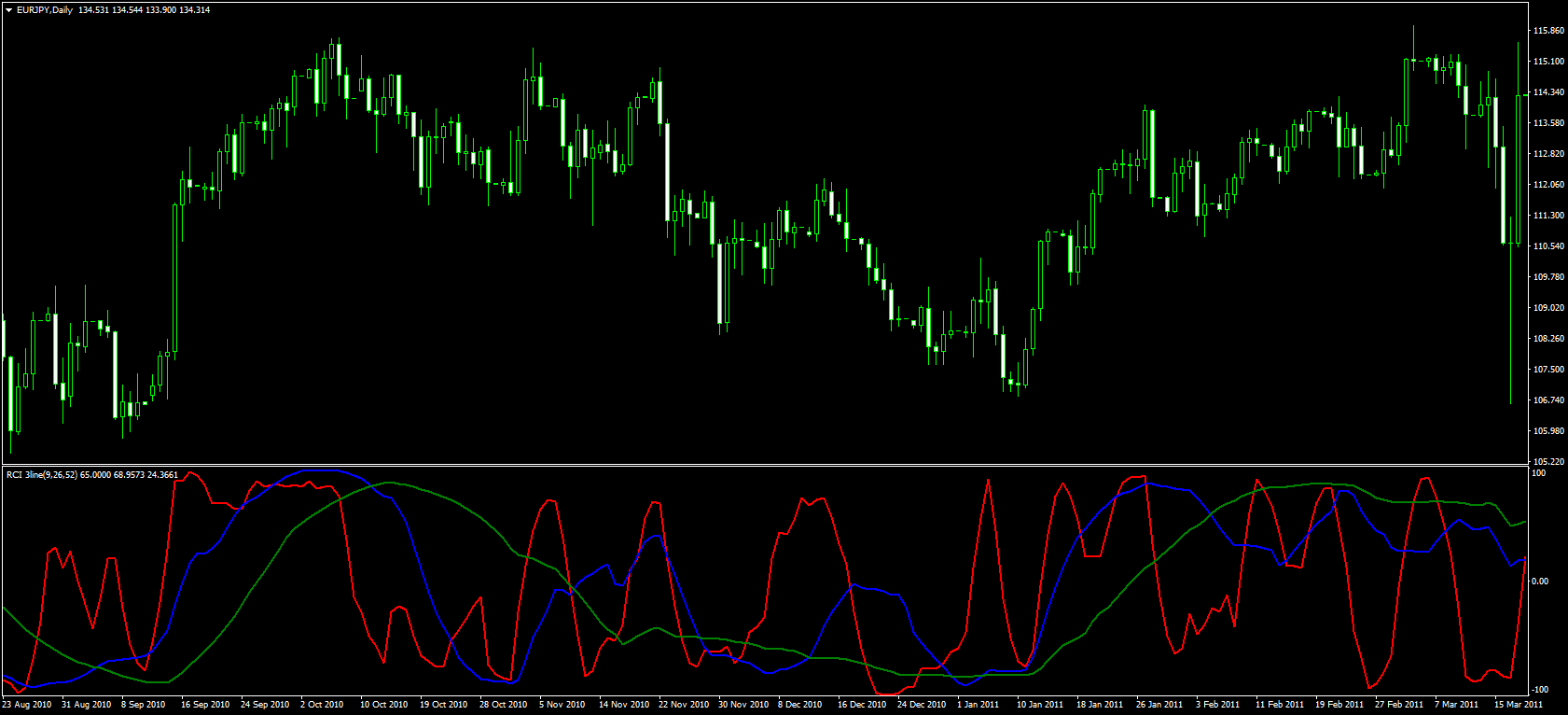Click the 1 Jan 2011 date label
Viewport: 1568px width, 715px height.
[978, 705]
